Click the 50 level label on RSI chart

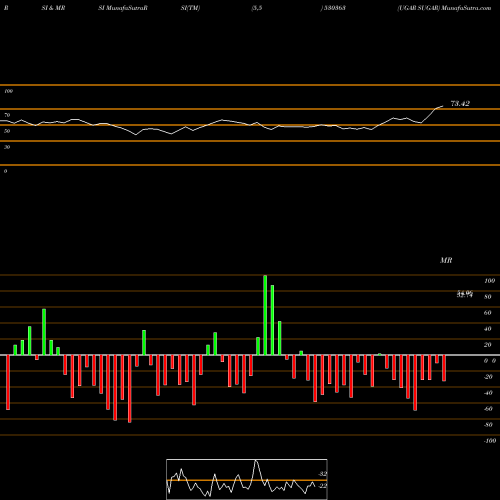point(7,131)
